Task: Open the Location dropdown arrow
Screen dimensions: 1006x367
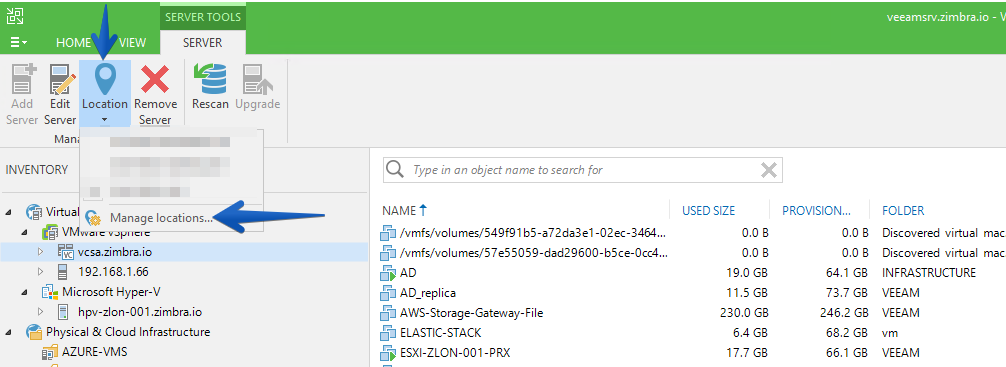Action: point(105,120)
